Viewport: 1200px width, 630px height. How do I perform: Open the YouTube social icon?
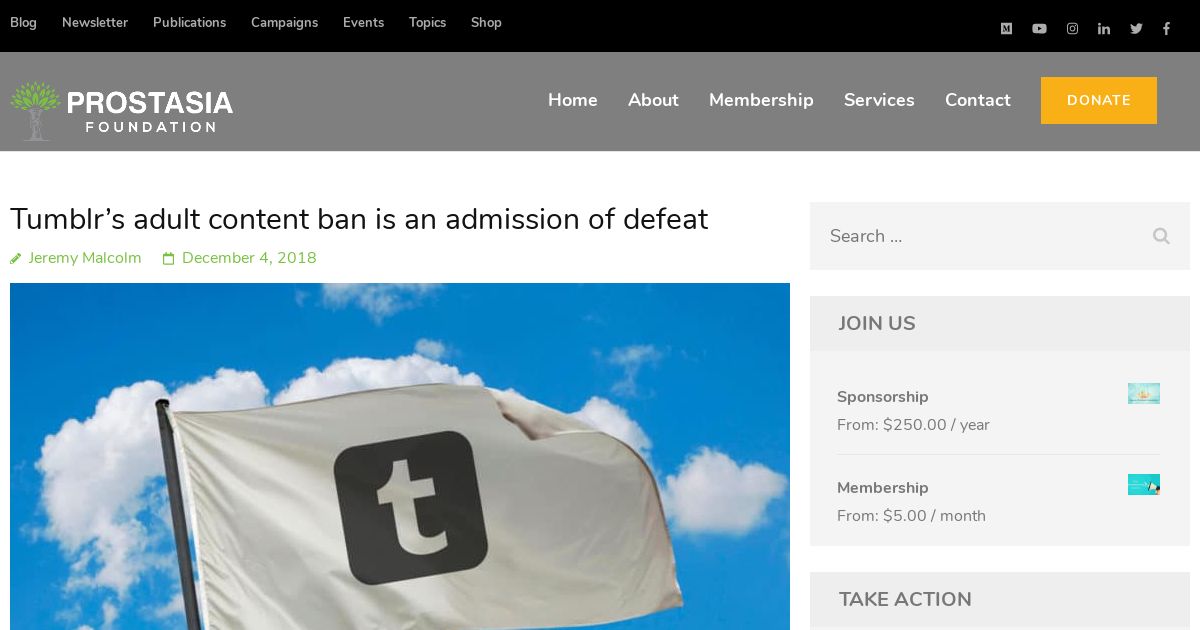[1039, 29]
